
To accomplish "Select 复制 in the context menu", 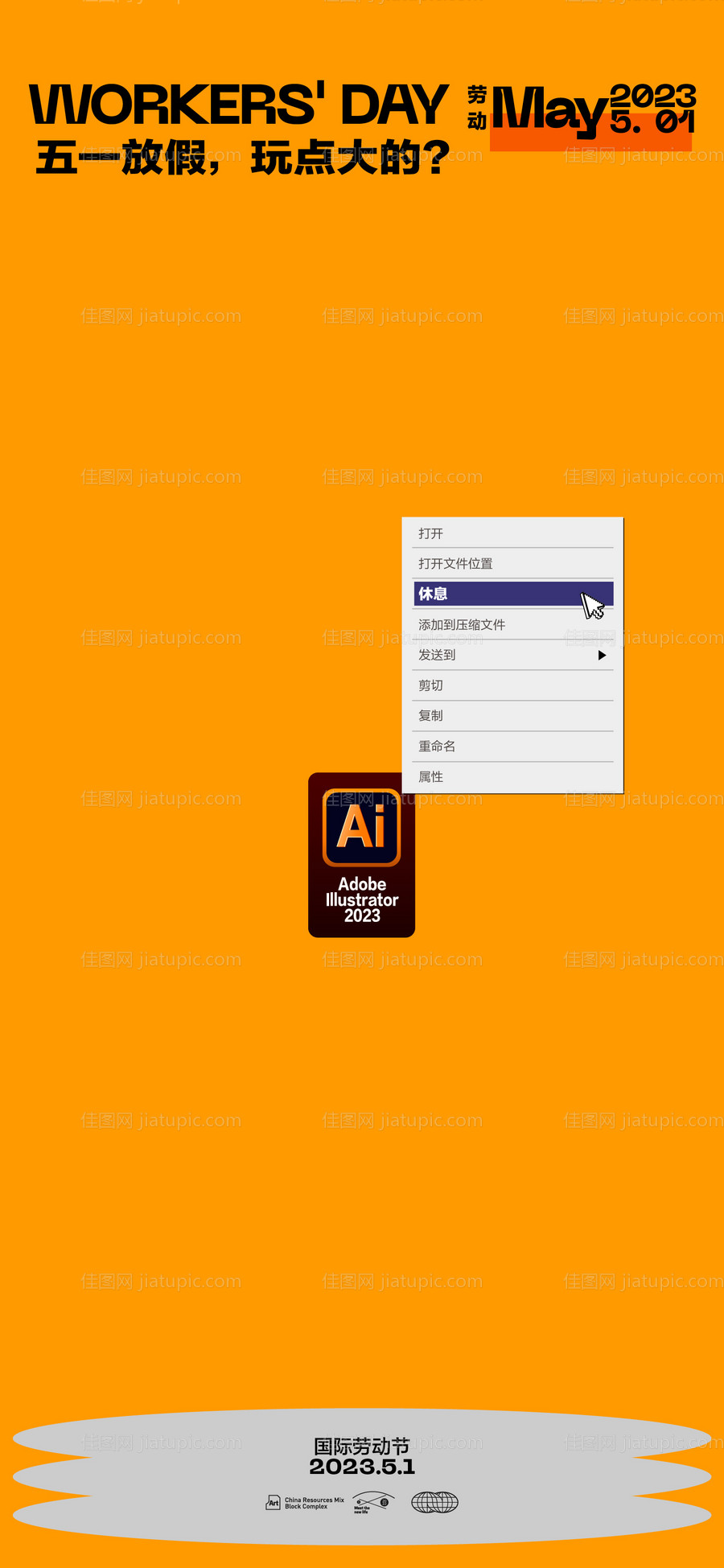I will coord(431,716).
